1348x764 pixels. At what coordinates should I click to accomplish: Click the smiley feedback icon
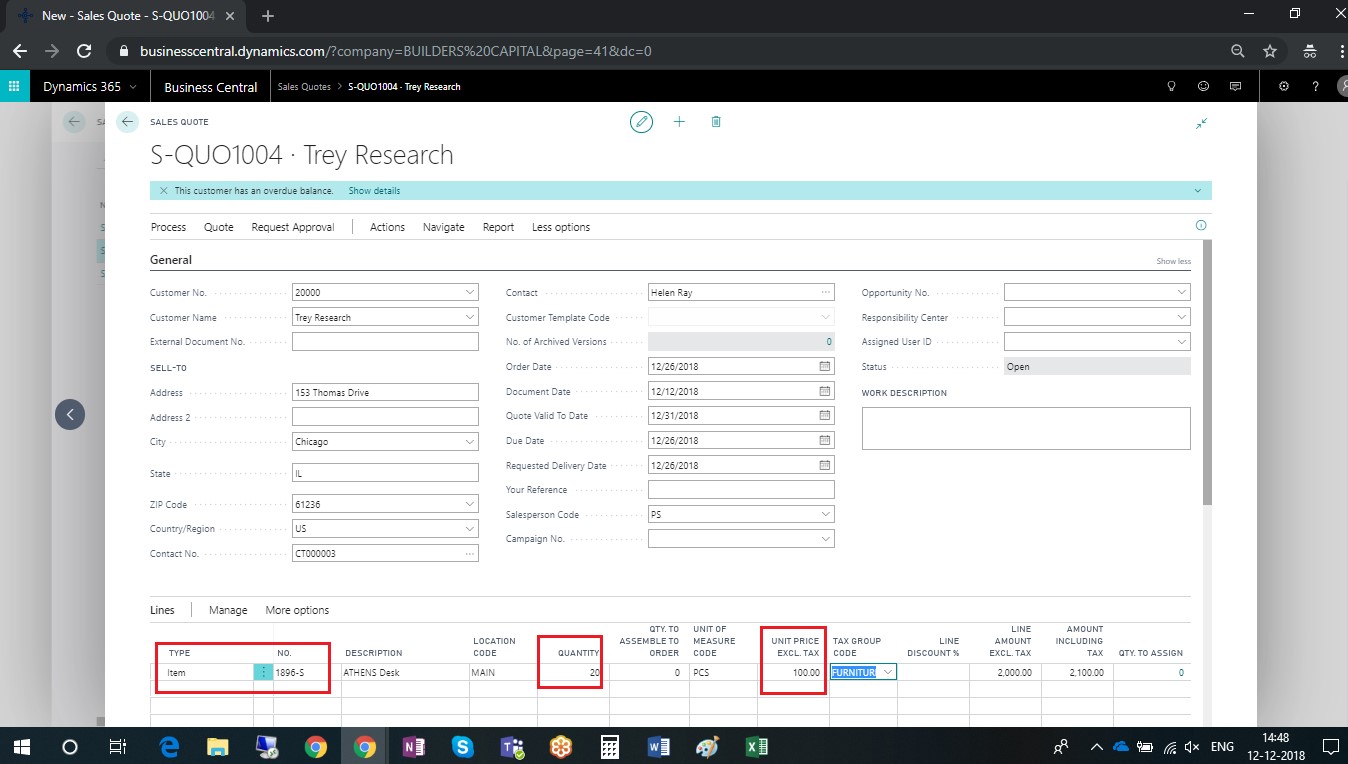[1204, 87]
